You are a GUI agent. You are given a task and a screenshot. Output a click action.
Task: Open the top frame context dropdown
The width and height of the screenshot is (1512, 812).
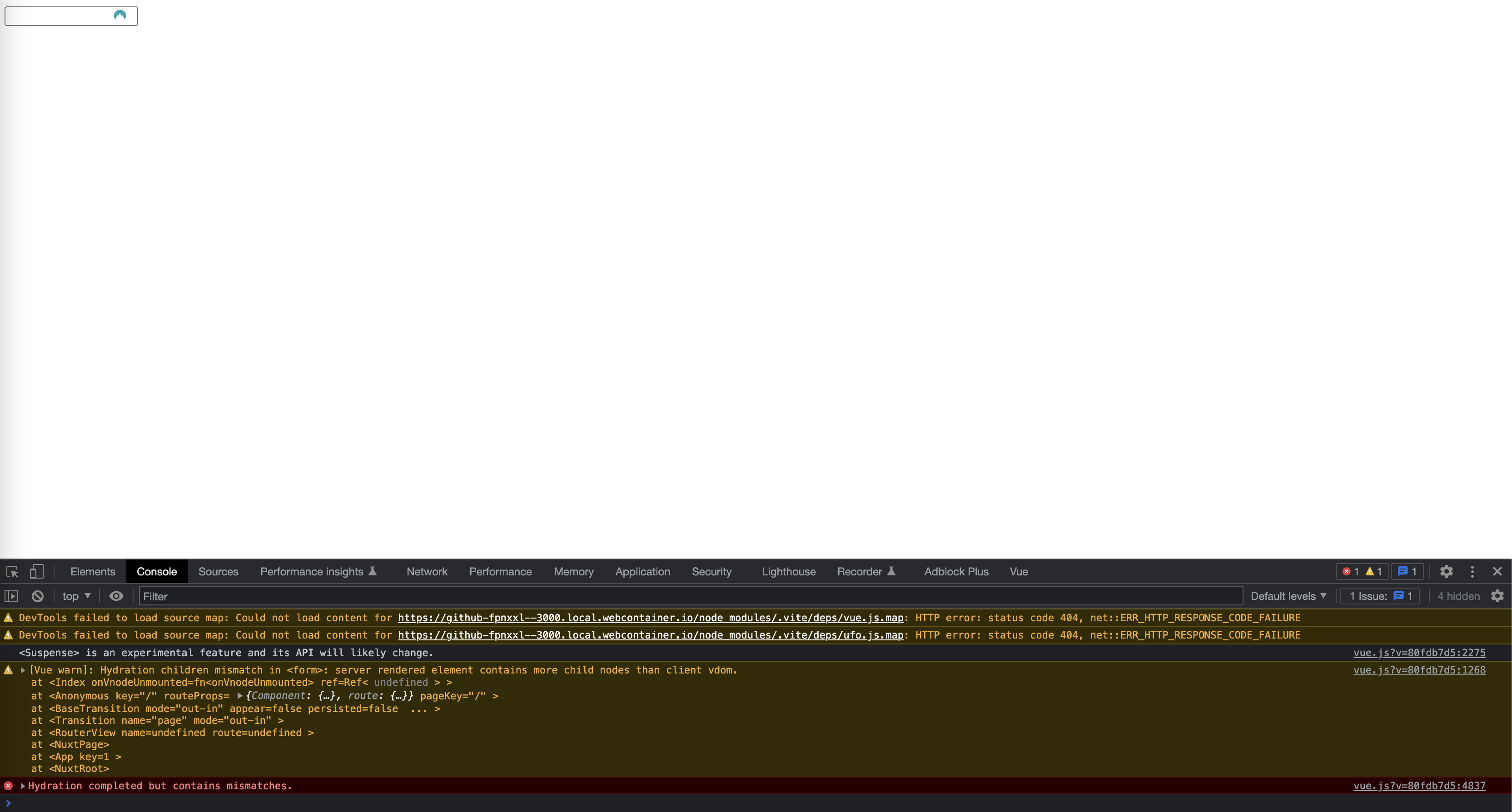[x=75, y=596]
